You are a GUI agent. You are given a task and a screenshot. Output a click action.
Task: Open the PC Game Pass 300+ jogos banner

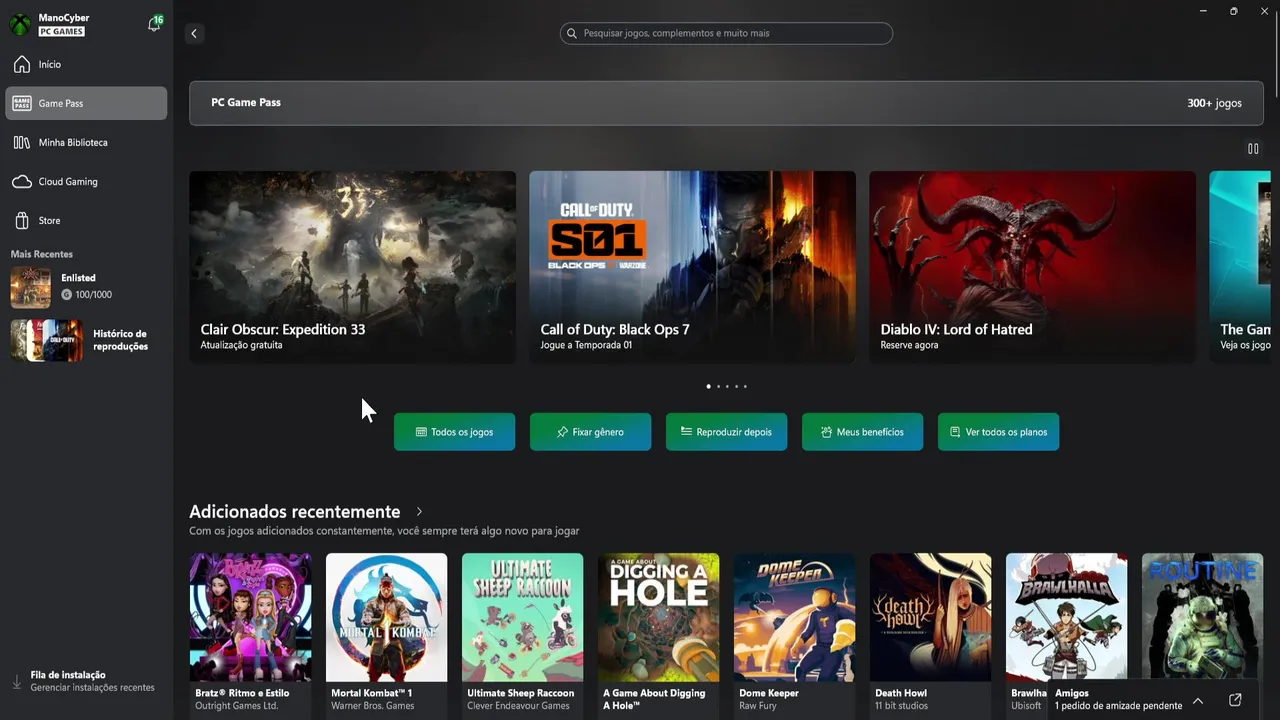pyautogui.click(x=726, y=103)
